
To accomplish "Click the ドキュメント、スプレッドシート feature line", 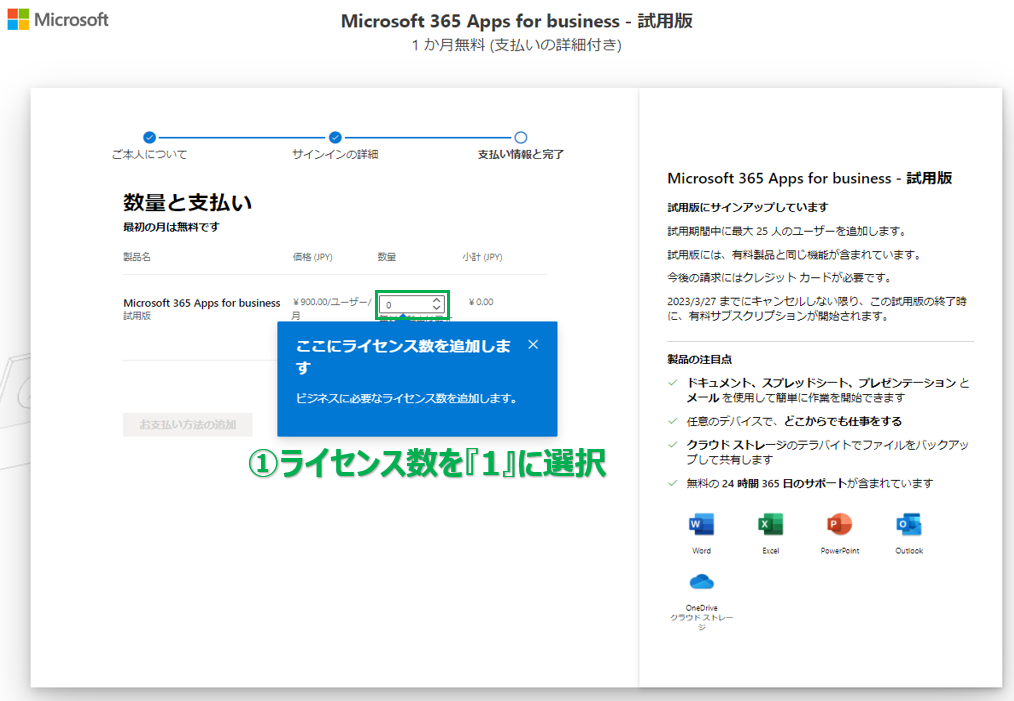I will coord(828,390).
